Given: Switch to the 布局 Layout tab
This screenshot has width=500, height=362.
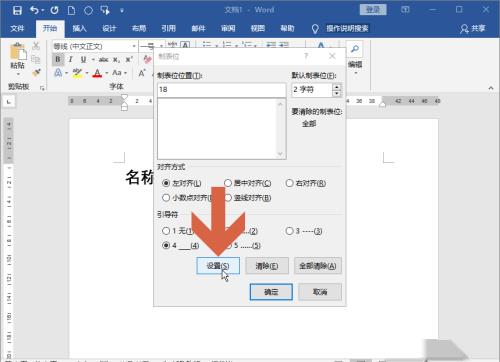Looking at the screenshot, I should [x=139, y=29].
